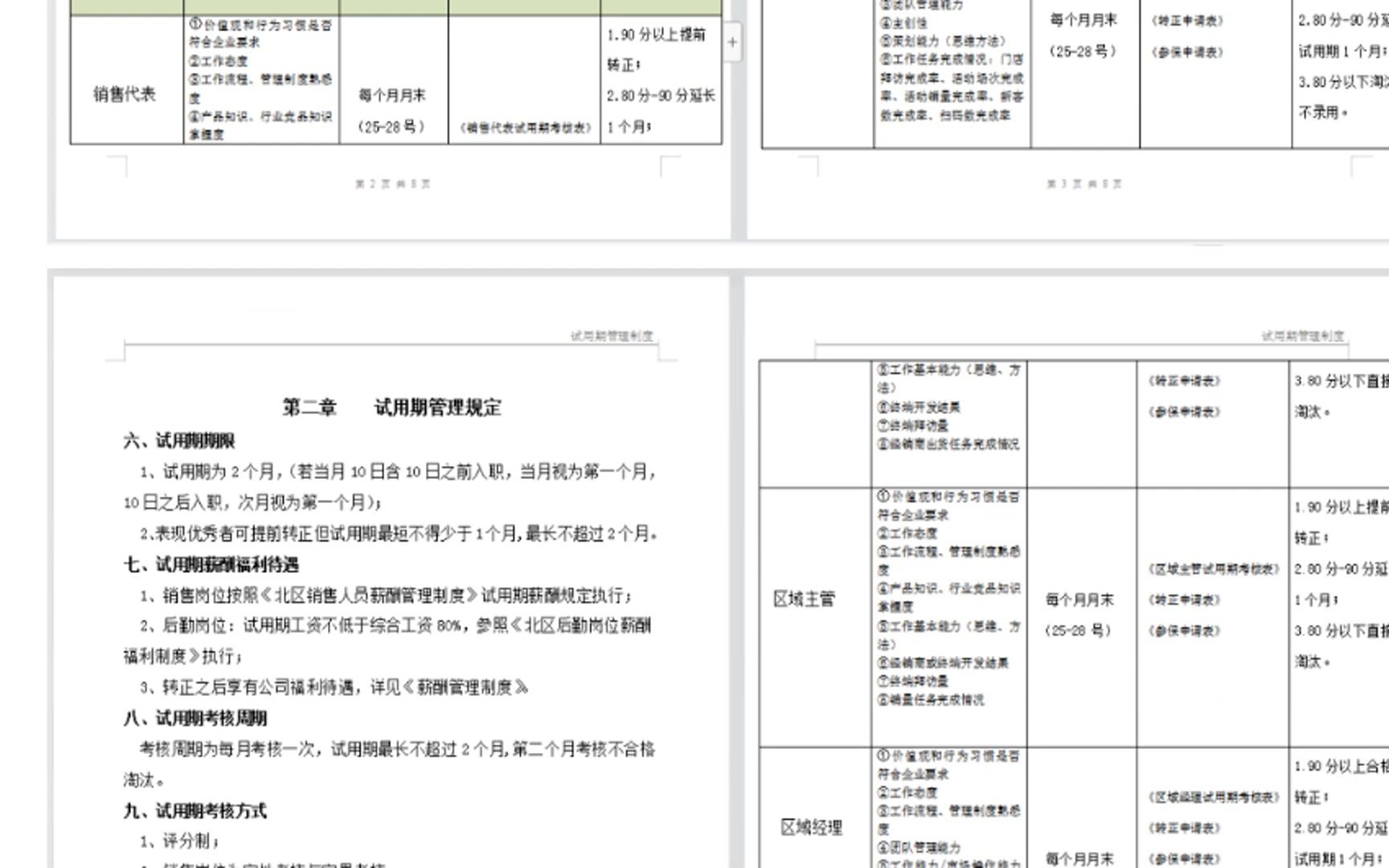Click the 试用期管理制度 header above the 区域主管 table
The height and width of the screenshot is (868, 1389).
1303,336
